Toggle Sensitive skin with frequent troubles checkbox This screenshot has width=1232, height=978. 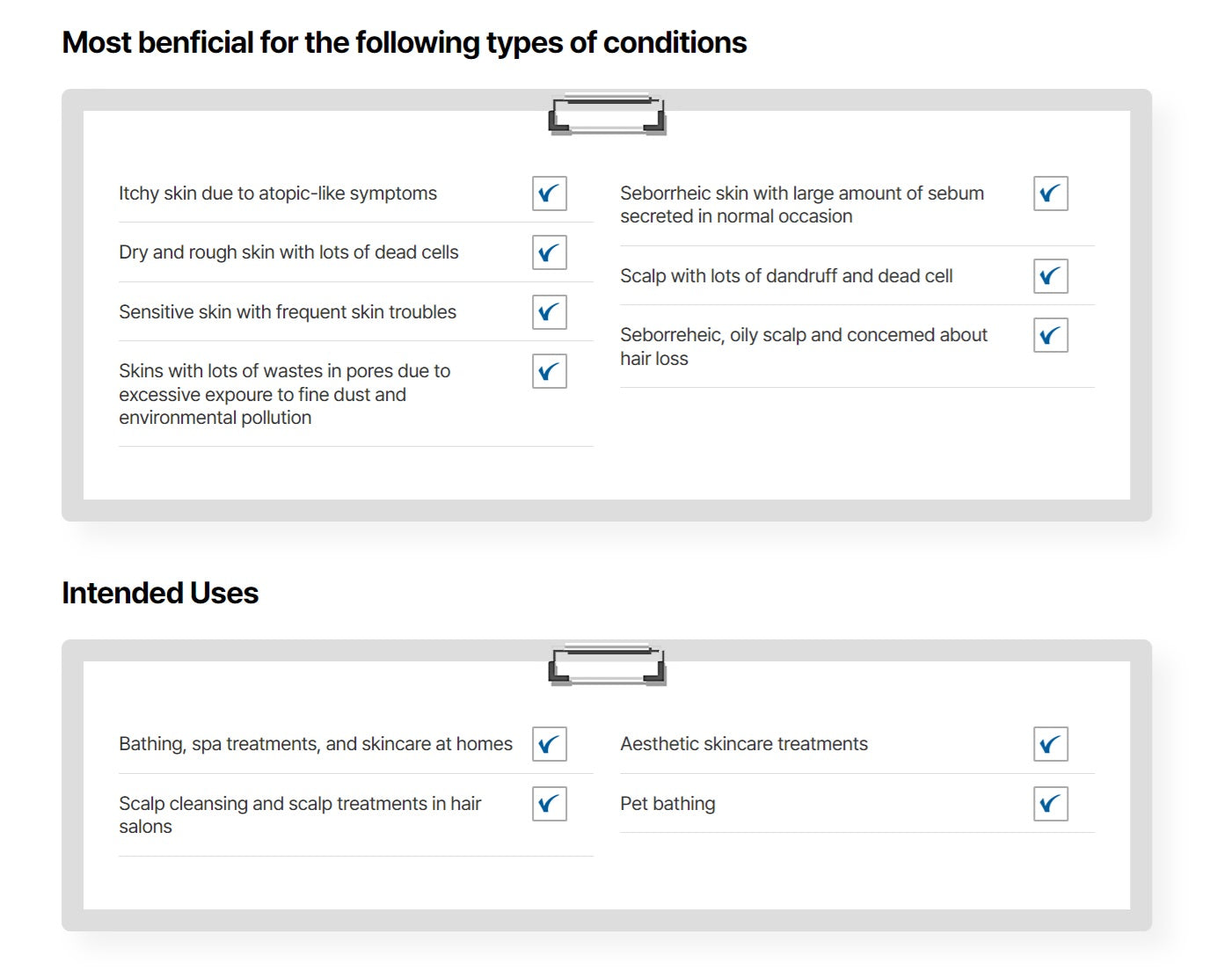coord(550,312)
